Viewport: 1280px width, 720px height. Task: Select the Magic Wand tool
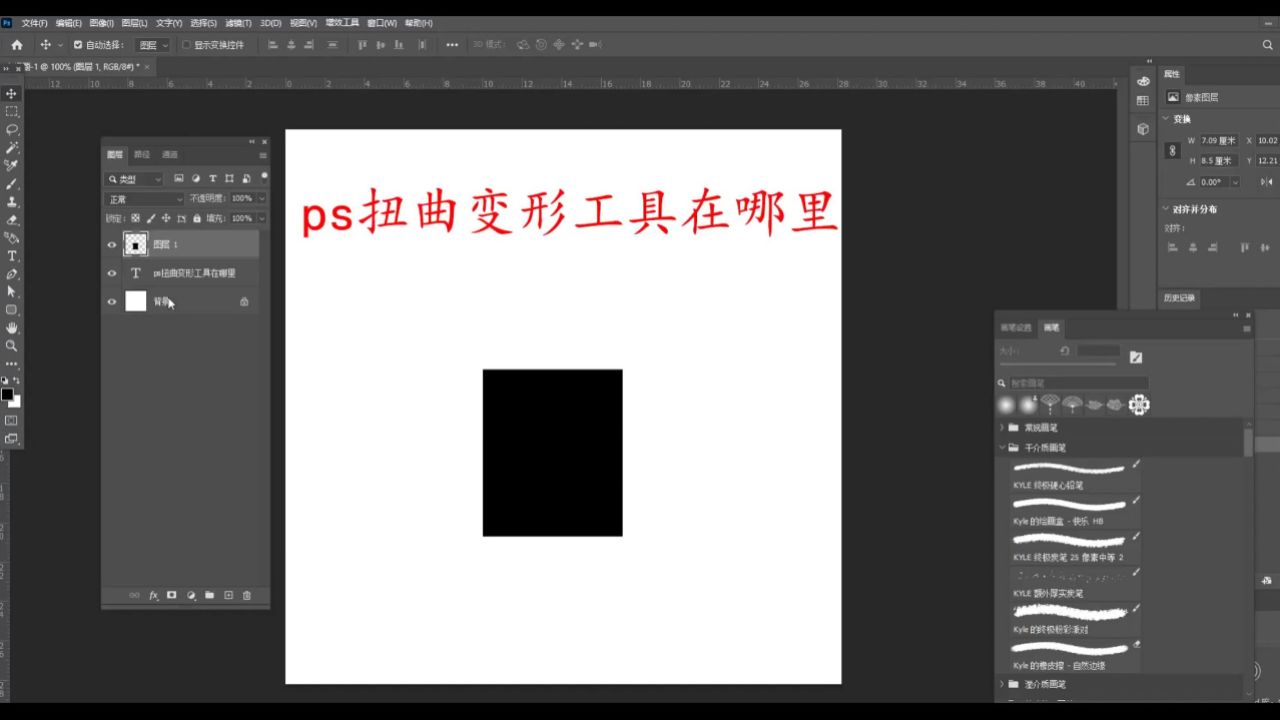(10, 148)
